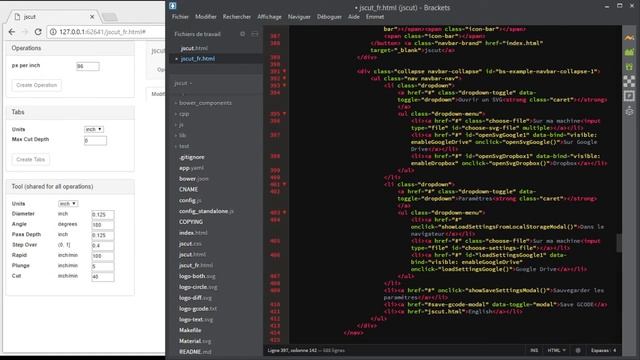Open the Emmet menu

375,17
